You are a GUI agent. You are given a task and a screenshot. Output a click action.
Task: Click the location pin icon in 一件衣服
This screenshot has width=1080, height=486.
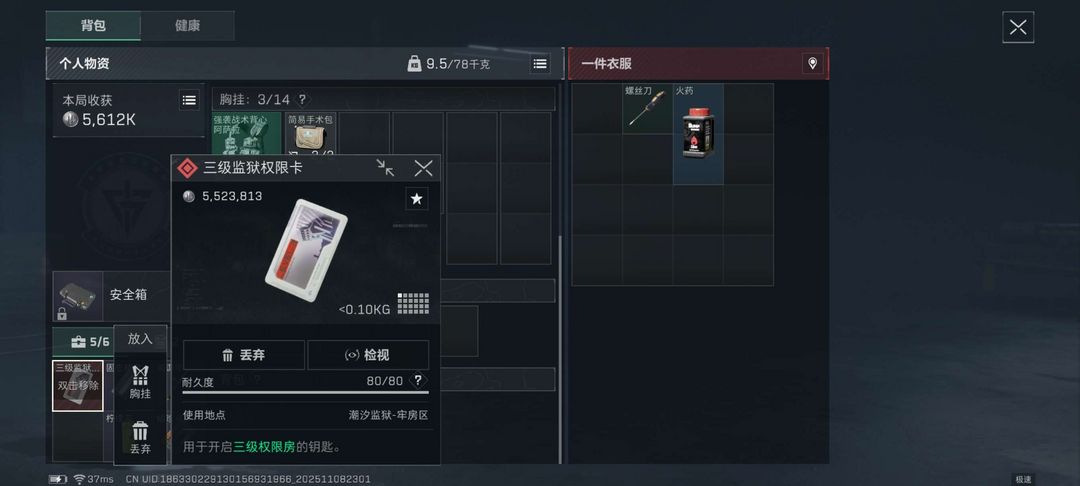click(813, 64)
